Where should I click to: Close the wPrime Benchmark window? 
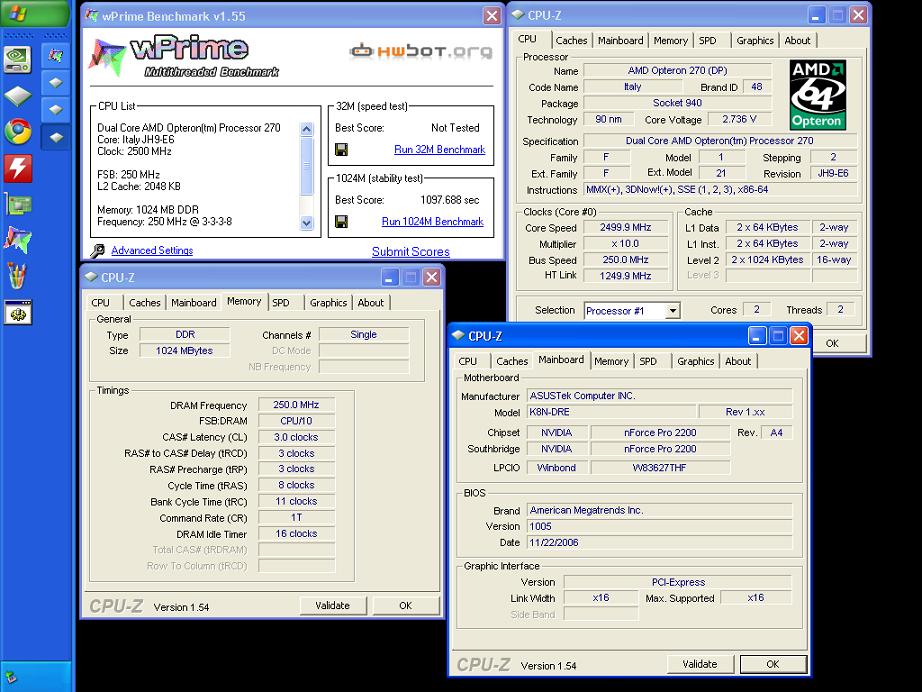[492, 16]
